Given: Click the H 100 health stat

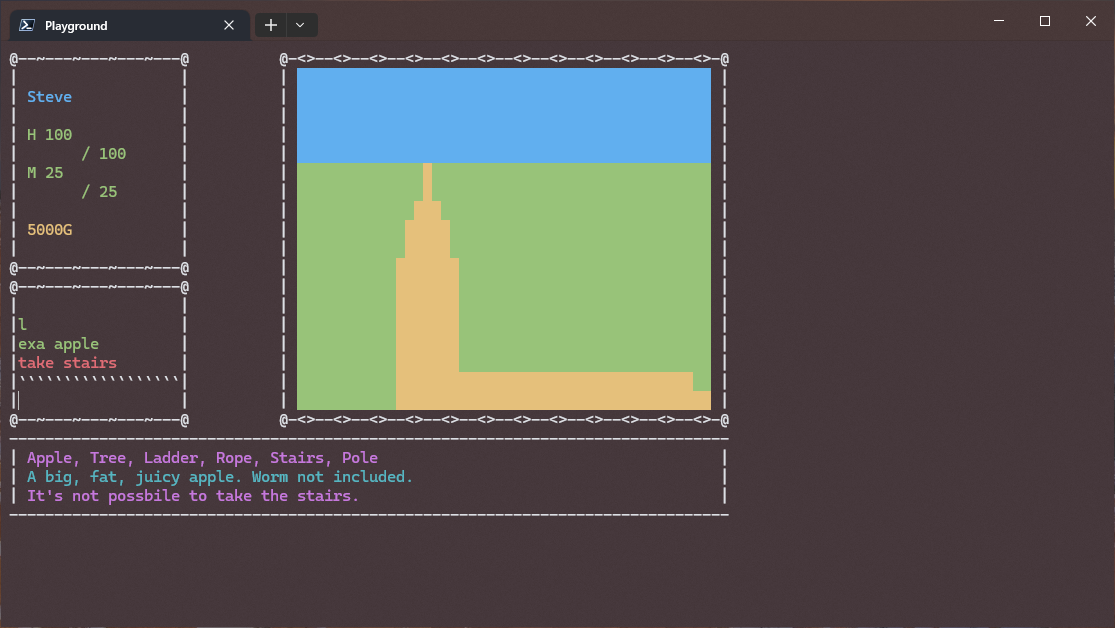Looking at the screenshot, I should click(49, 135).
